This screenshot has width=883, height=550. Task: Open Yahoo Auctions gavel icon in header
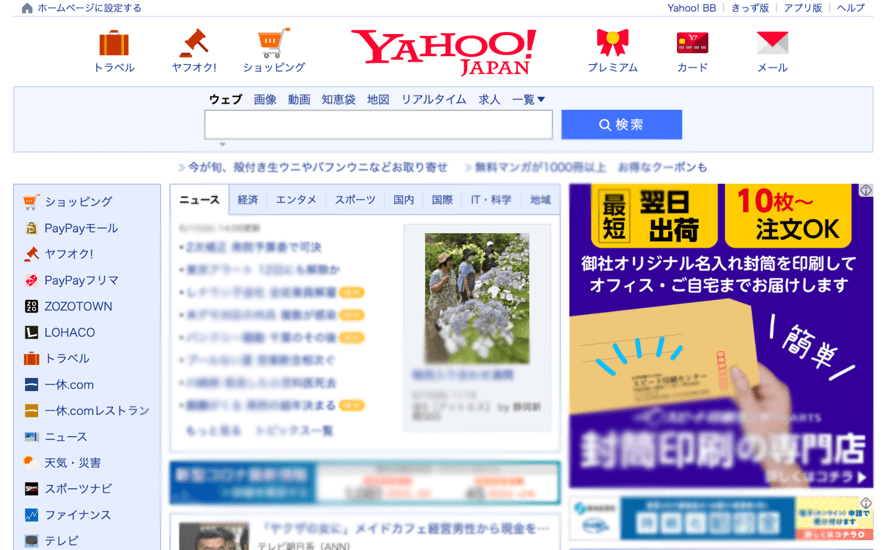(194, 43)
